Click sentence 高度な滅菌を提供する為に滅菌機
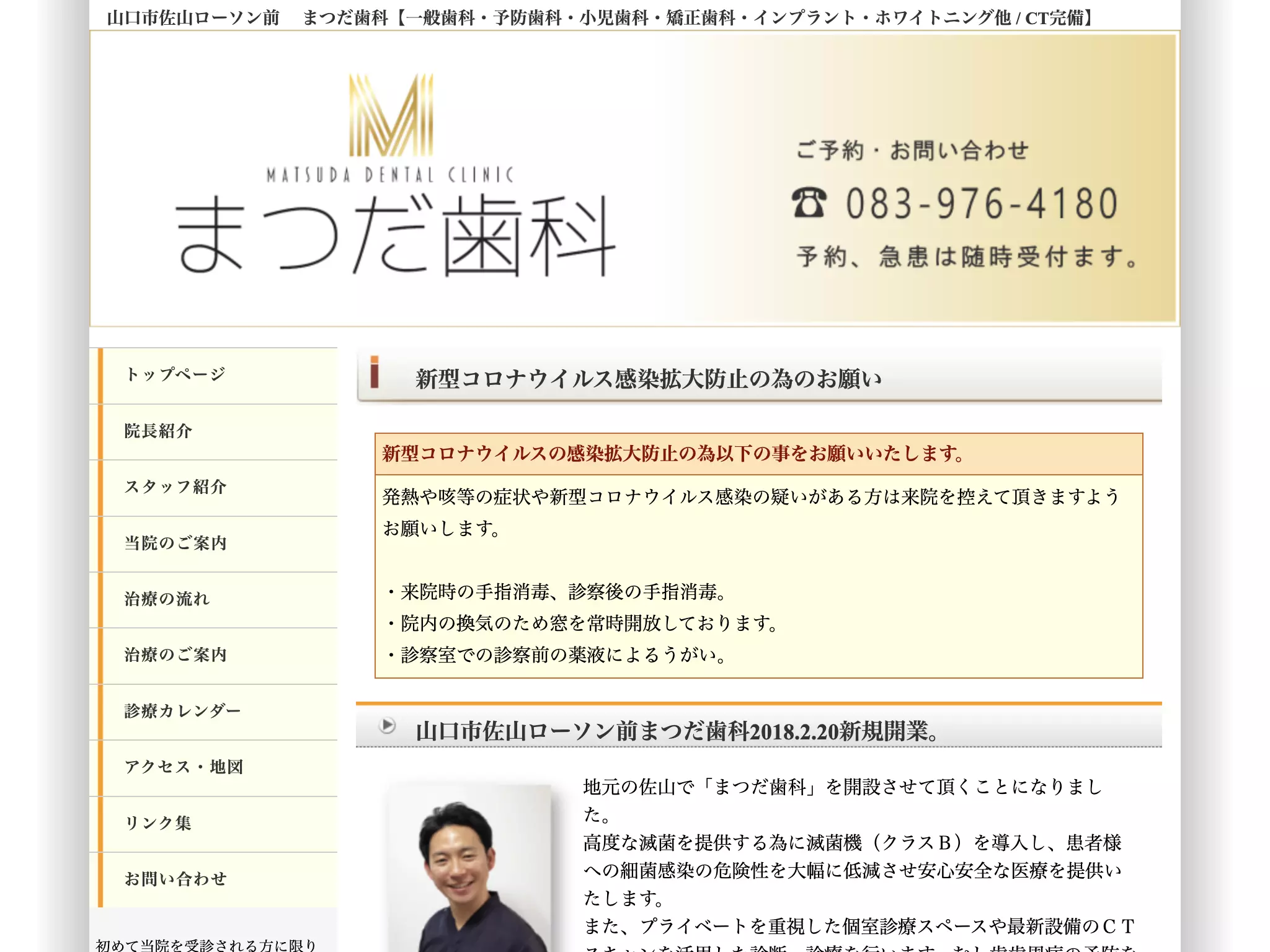This screenshot has width=1270, height=952. pyautogui.click(x=853, y=870)
